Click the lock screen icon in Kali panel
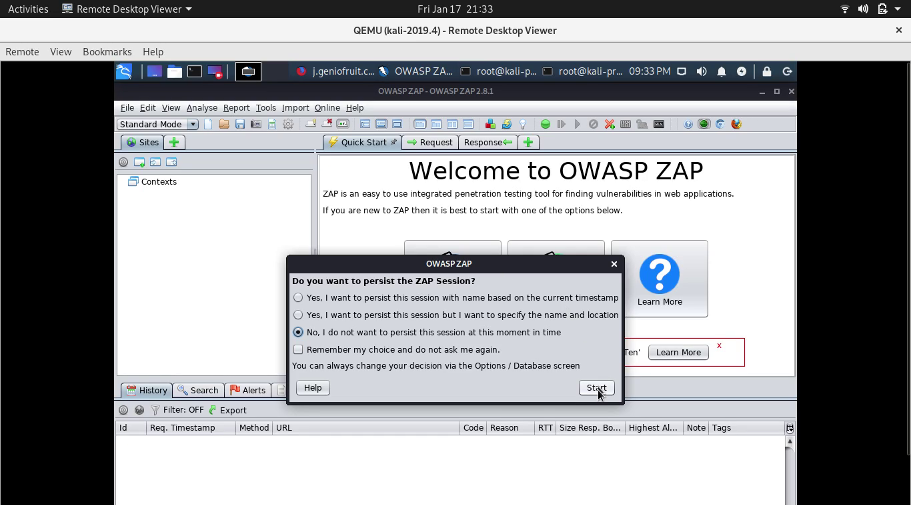Screen dimensions: 911x505 [767, 71]
